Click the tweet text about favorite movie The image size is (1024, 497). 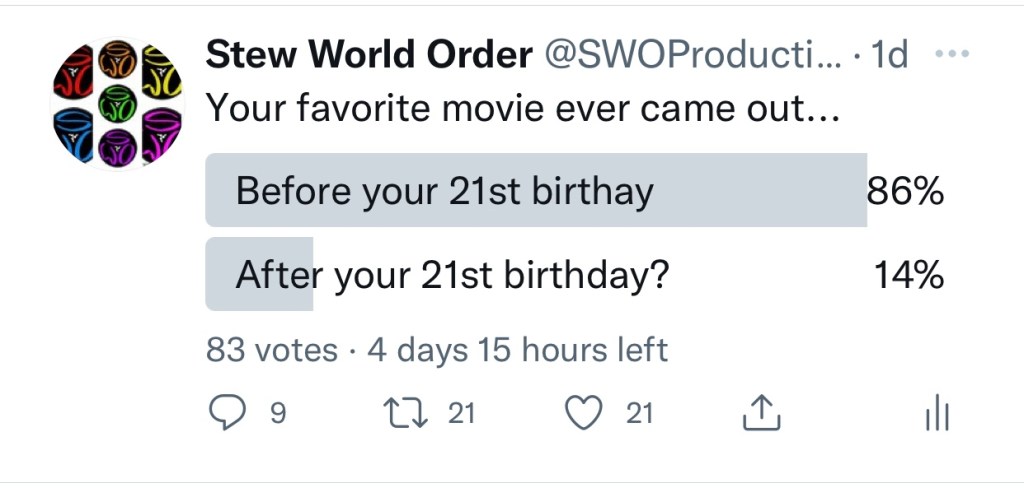[x=520, y=108]
